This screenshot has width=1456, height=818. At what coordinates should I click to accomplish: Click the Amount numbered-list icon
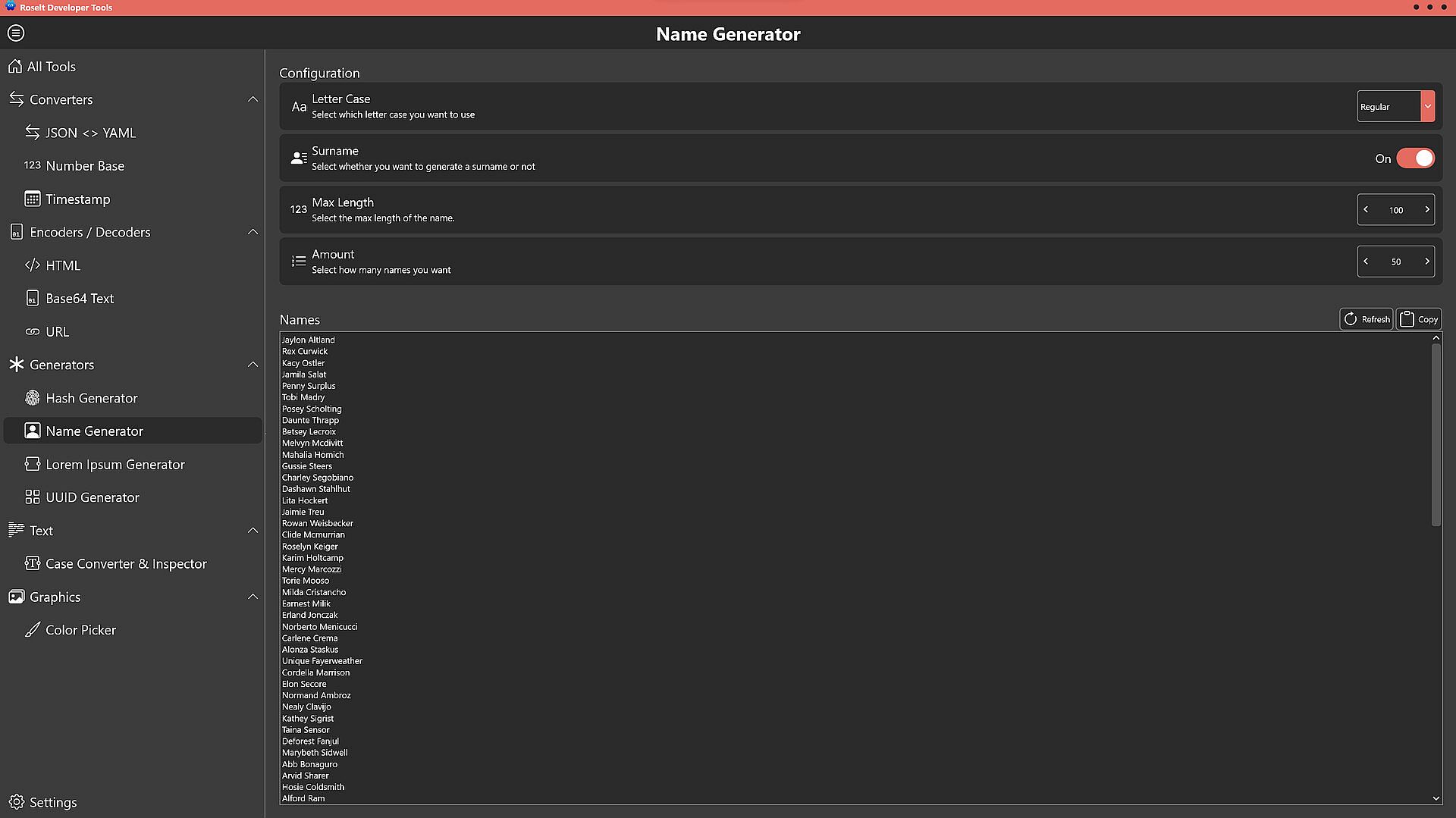click(x=299, y=262)
